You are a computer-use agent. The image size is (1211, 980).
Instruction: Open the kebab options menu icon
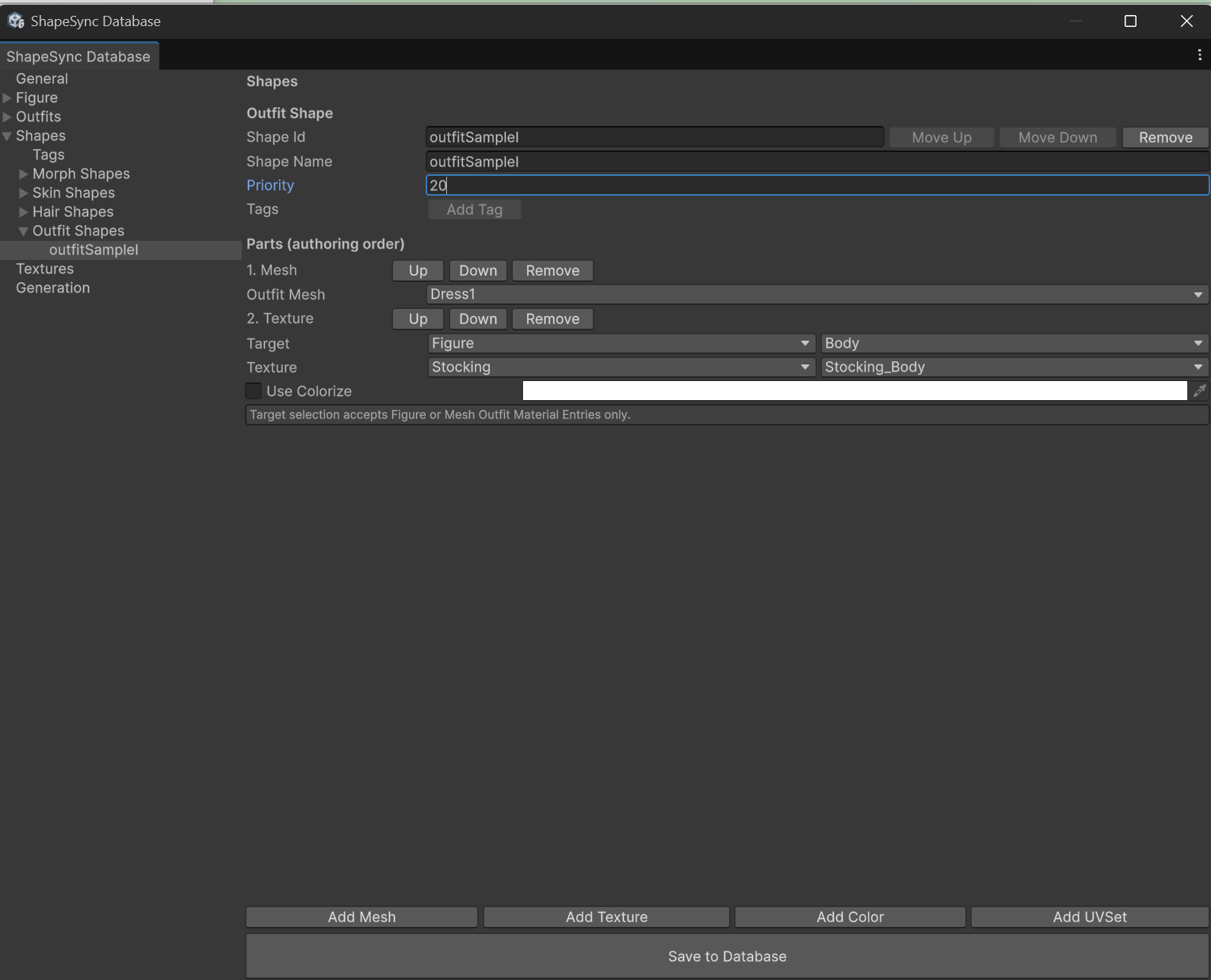click(1199, 55)
